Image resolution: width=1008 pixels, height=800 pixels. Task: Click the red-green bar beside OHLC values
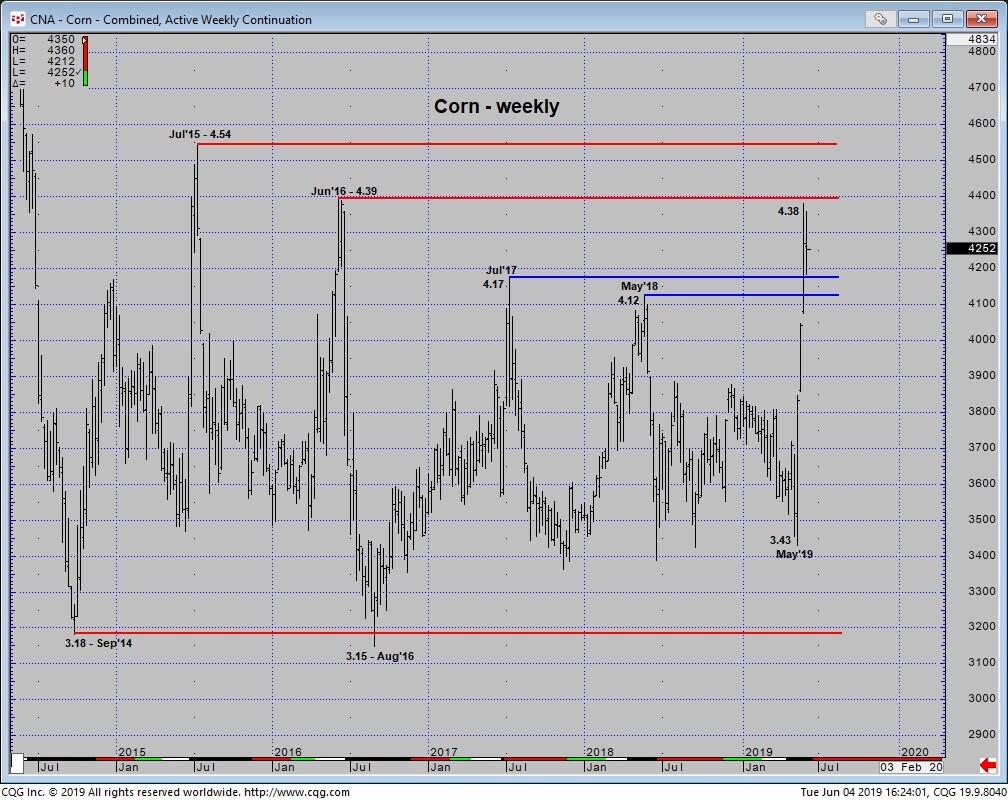(85, 60)
